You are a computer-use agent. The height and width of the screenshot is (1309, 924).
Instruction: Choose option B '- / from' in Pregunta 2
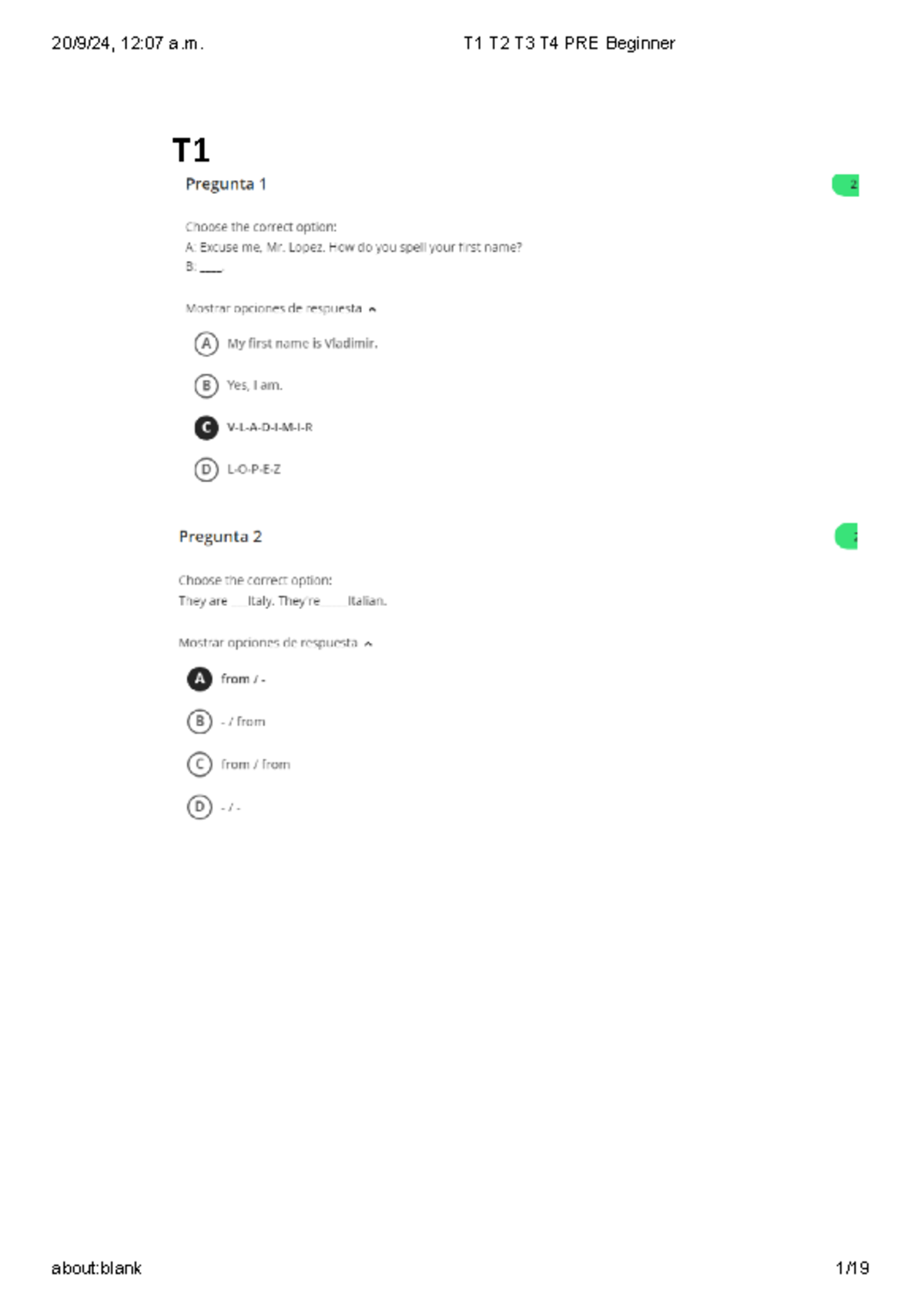pos(199,721)
